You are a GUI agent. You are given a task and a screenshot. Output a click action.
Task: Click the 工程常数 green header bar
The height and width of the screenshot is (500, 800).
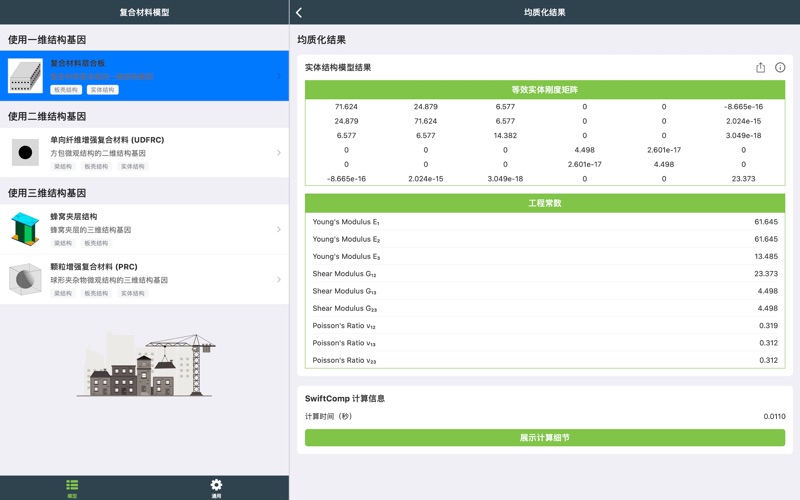click(545, 203)
